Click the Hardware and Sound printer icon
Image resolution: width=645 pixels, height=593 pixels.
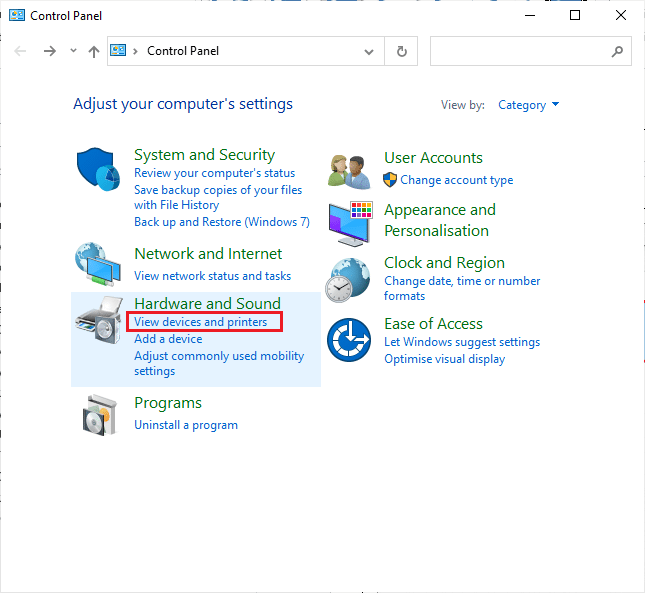click(x=98, y=321)
